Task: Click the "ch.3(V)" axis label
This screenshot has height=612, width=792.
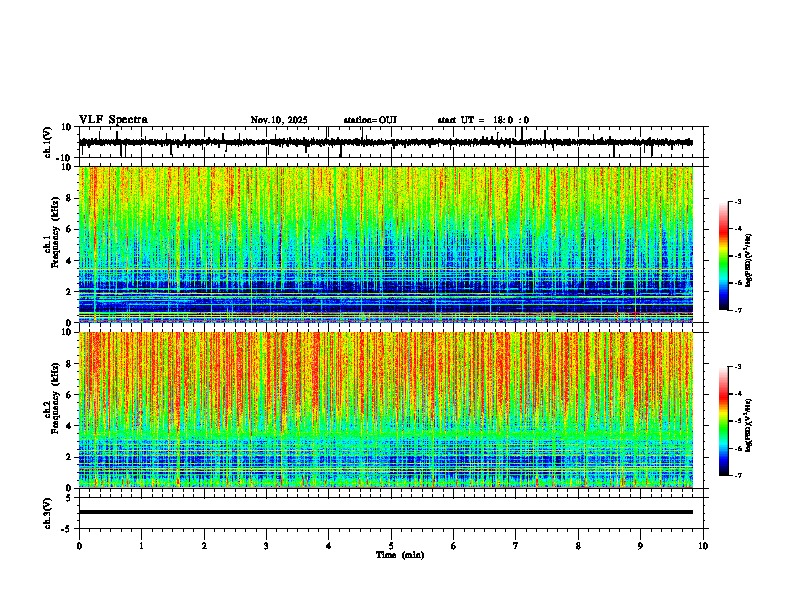Action: (x=48, y=513)
